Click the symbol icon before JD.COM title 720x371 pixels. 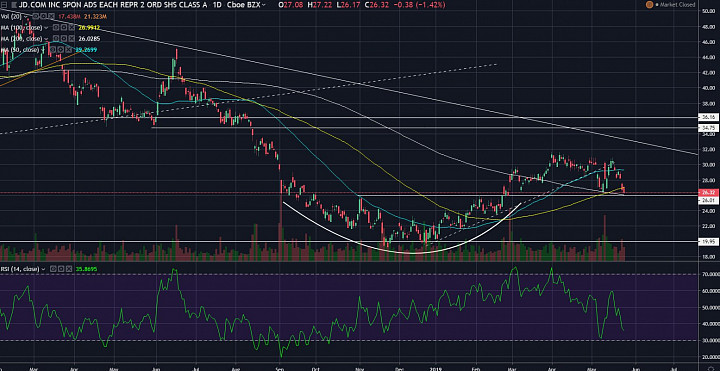point(14,5)
